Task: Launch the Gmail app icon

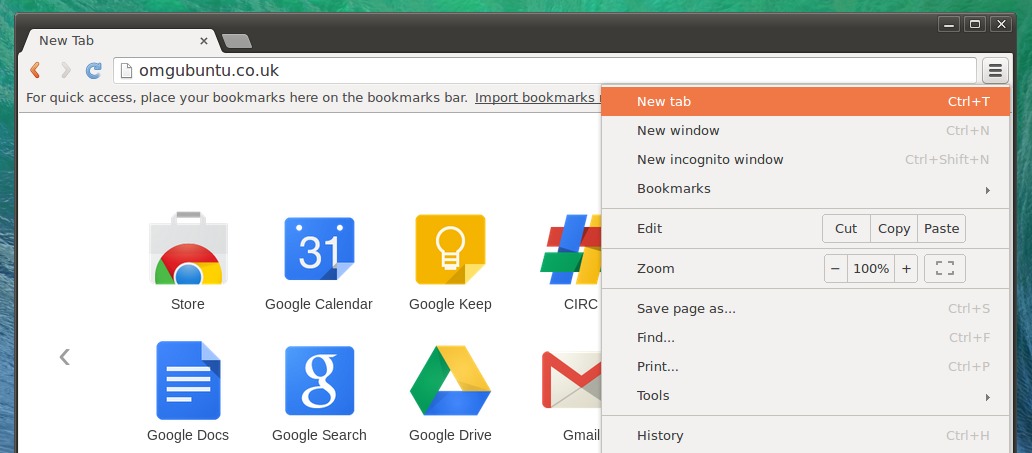Action: coord(571,380)
